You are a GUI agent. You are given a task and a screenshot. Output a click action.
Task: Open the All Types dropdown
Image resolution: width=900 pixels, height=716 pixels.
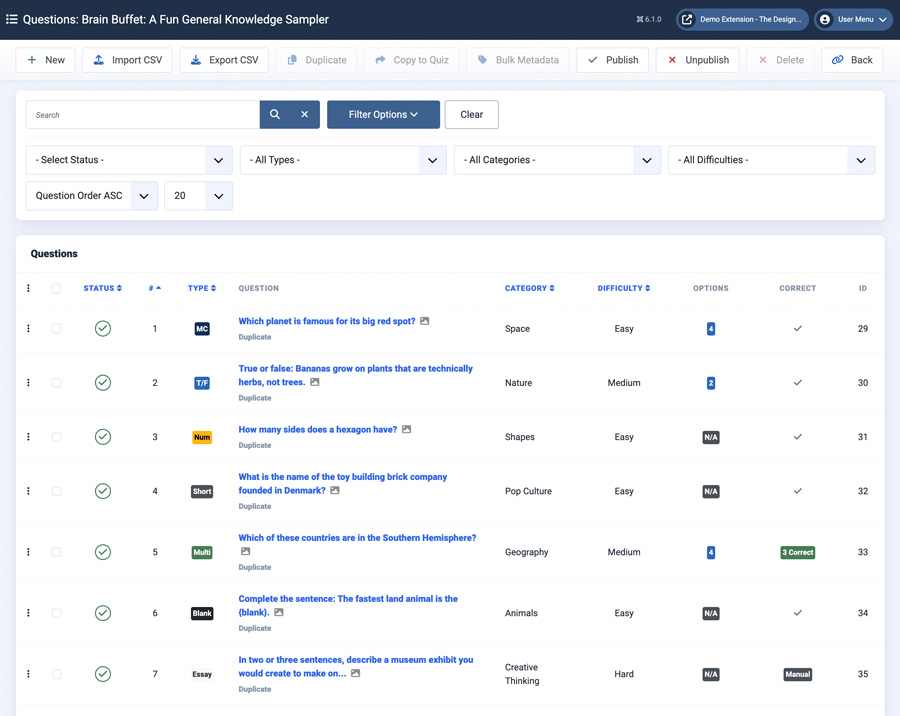click(343, 160)
